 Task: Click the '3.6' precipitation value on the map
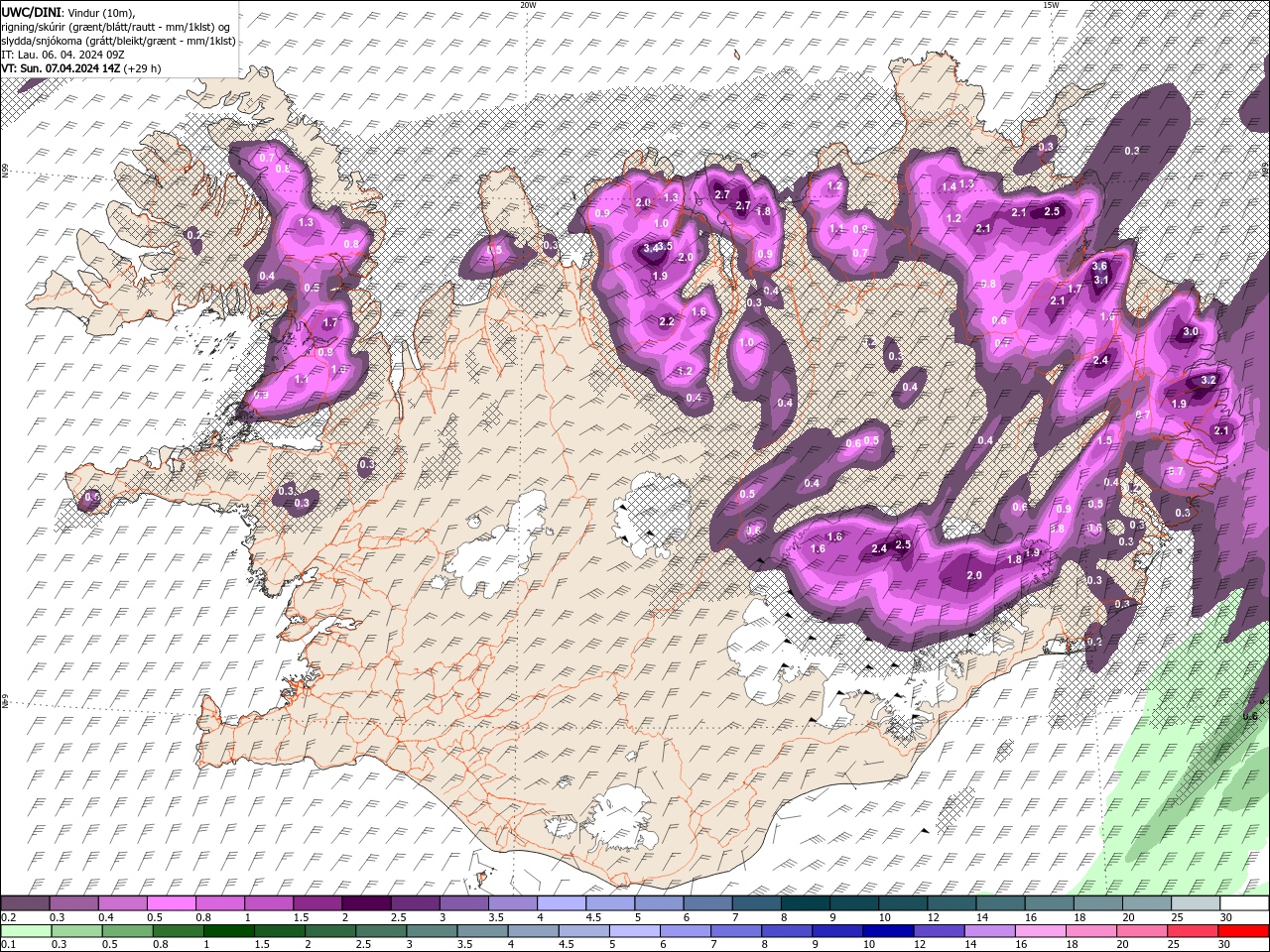pos(1099,266)
